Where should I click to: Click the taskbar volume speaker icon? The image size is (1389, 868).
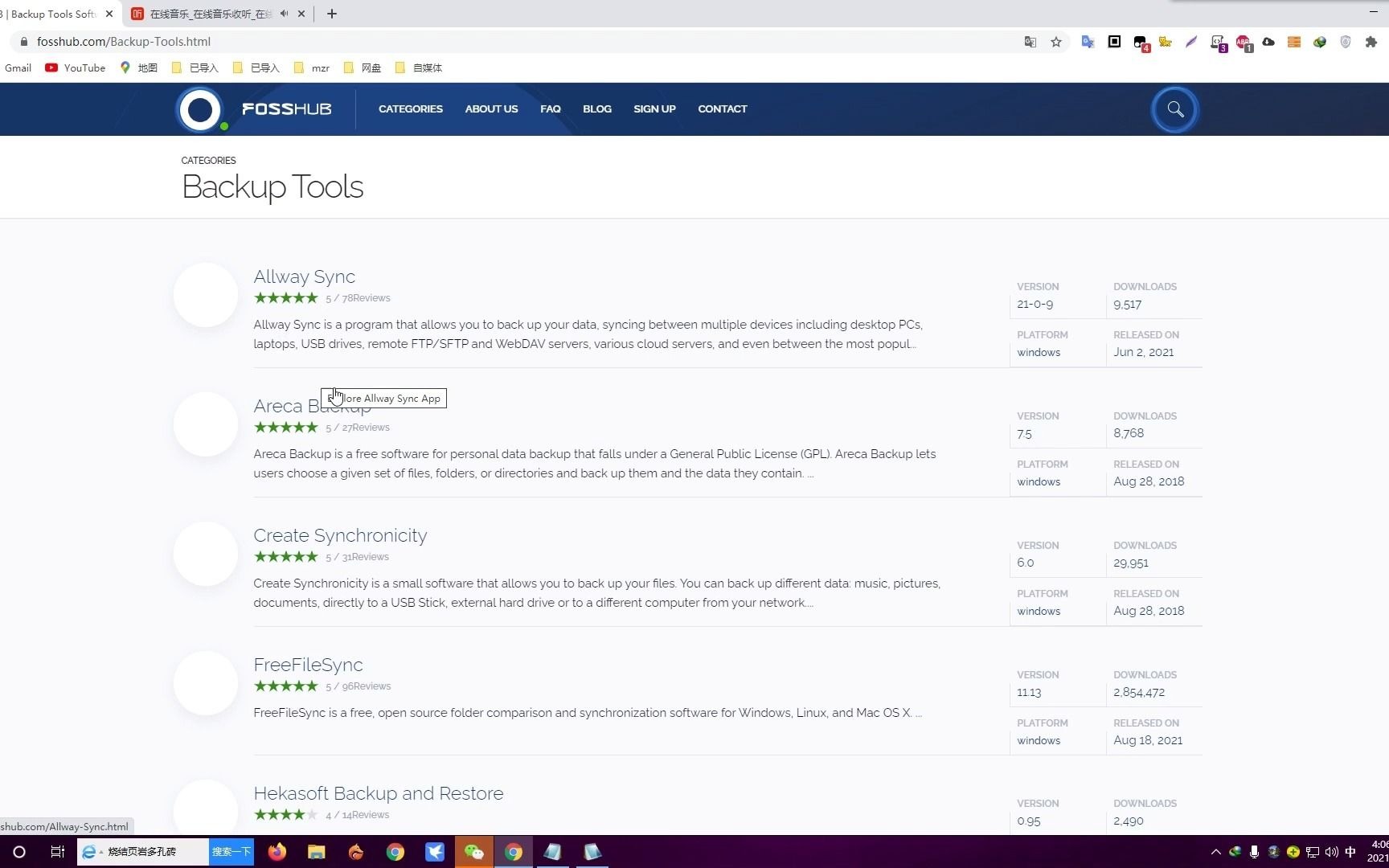point(1332,852)
